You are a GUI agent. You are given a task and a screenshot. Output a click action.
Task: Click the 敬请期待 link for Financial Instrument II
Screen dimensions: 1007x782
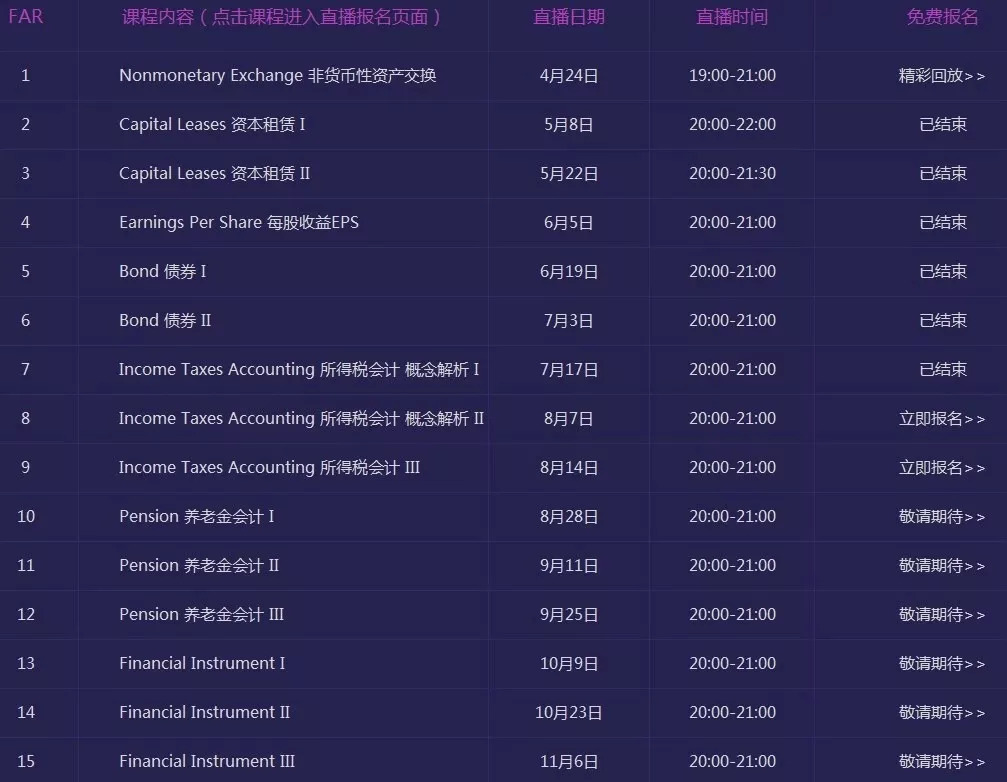[941, 712]
